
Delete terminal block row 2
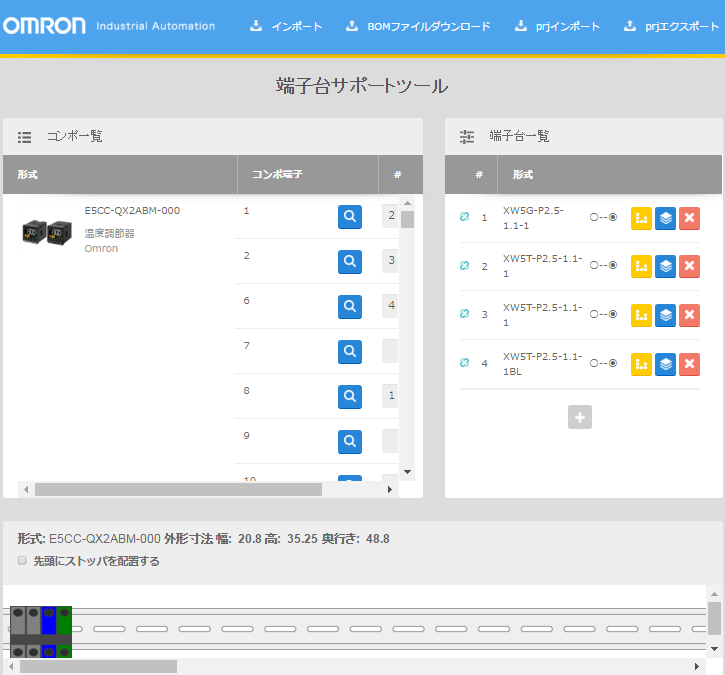(689, 266)
